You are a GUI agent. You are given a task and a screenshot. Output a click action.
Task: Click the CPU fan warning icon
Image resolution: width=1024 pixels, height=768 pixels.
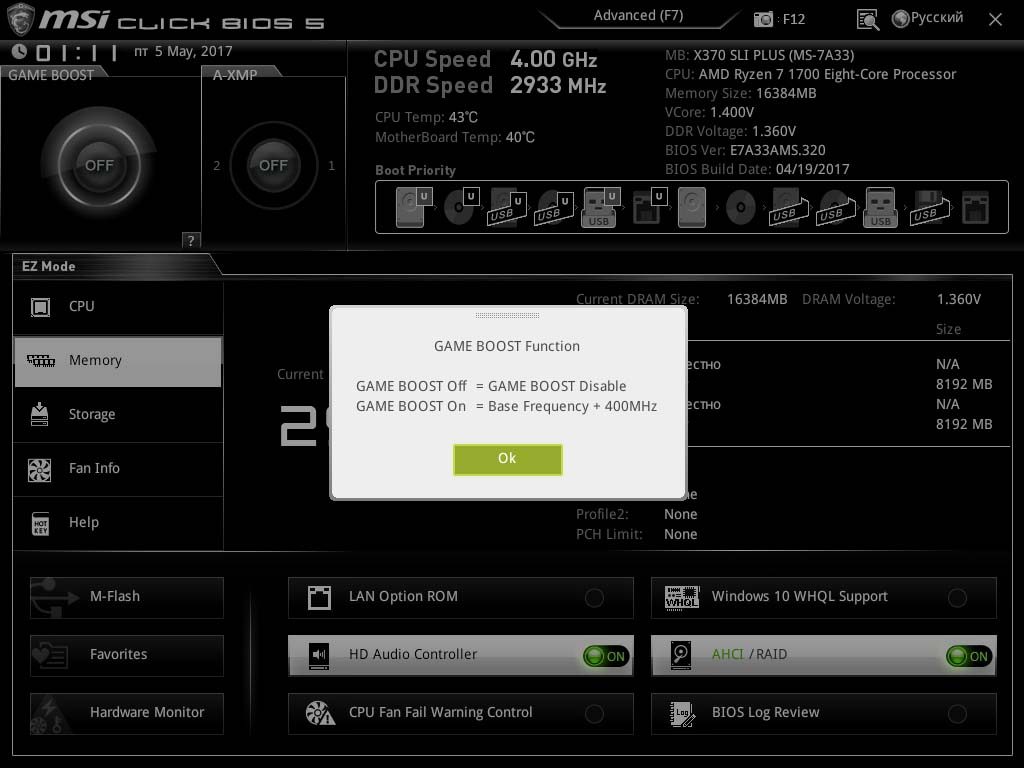coord(320,713)
